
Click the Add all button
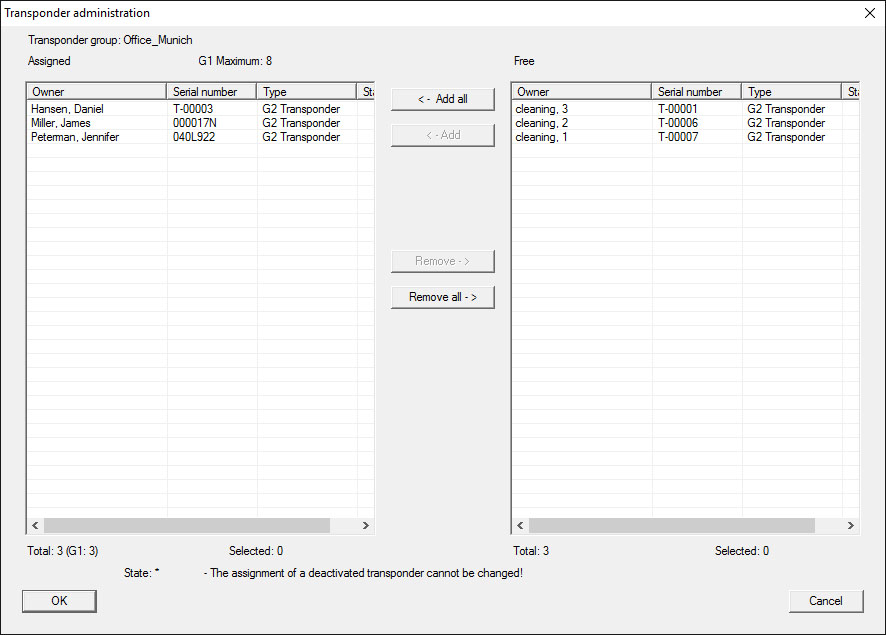pos(442,99)
